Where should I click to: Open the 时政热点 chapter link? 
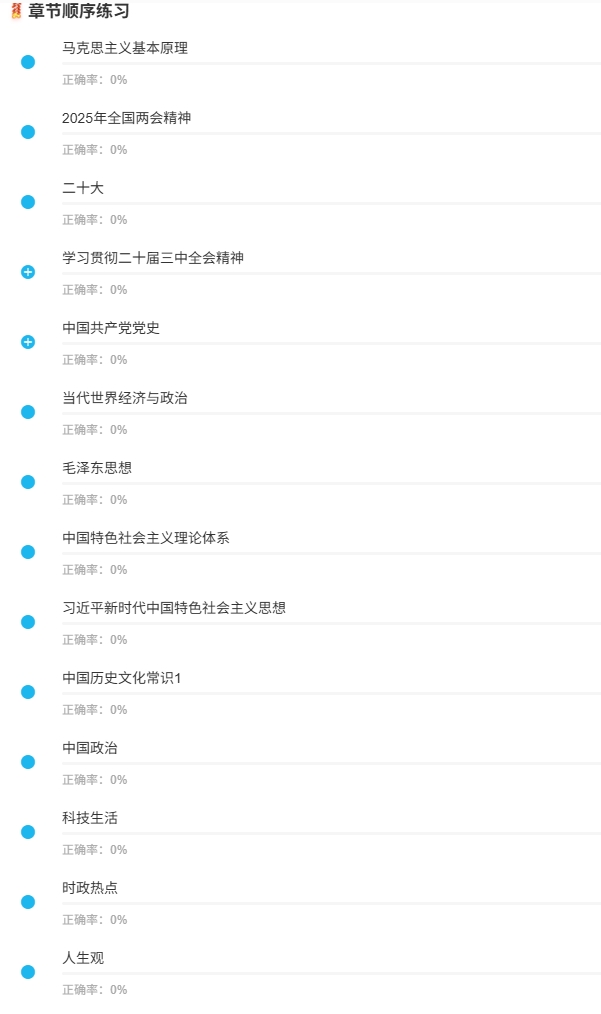pyautogui.click(x=90, y=888)
